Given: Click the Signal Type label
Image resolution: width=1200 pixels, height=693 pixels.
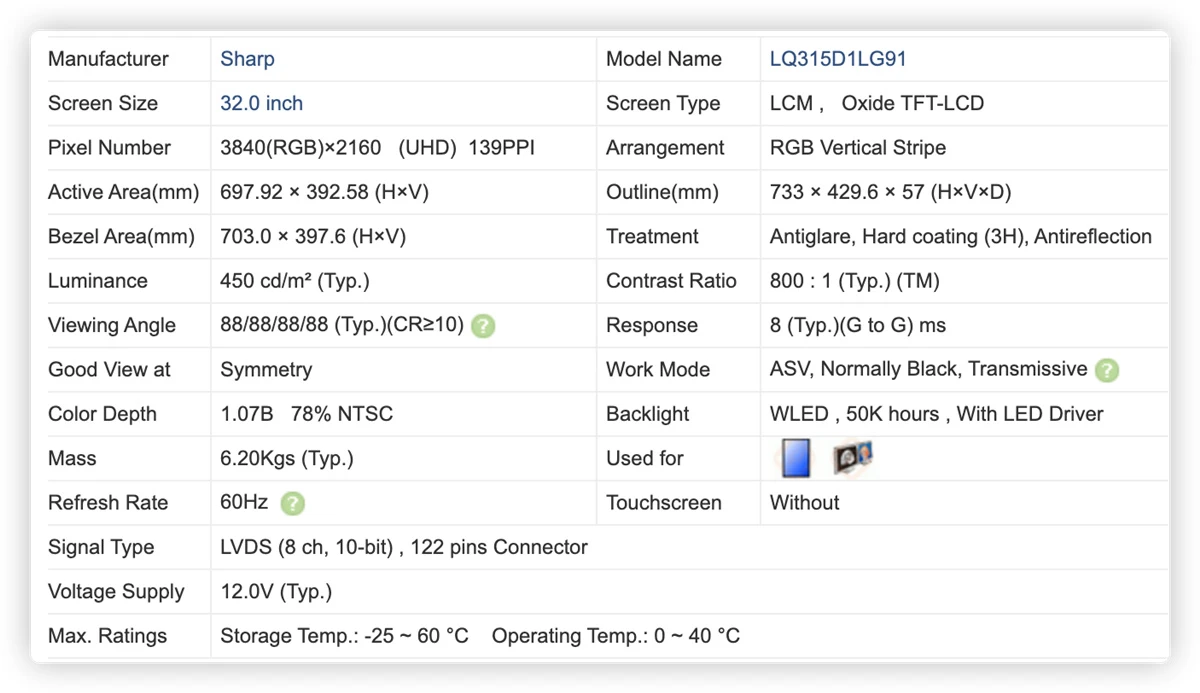Looking at the screenshot, I should coord(101,547).
